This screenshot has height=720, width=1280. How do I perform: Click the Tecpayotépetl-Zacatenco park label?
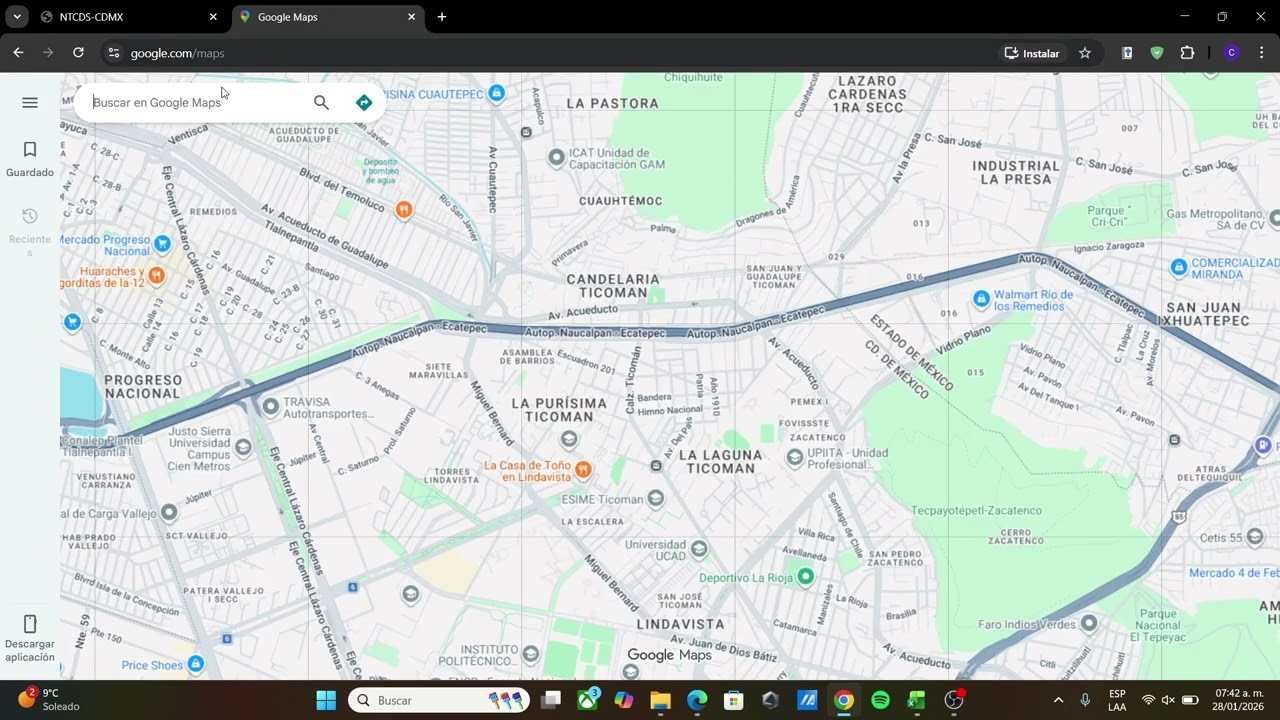(976, 510)
